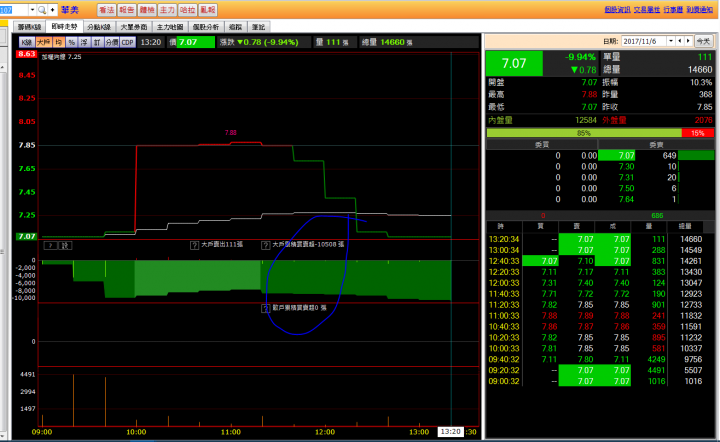The image size is (720, 442).
Task: Toggle the 大戶 chart button
Action: pyautogui.click(x=44, y=42)
